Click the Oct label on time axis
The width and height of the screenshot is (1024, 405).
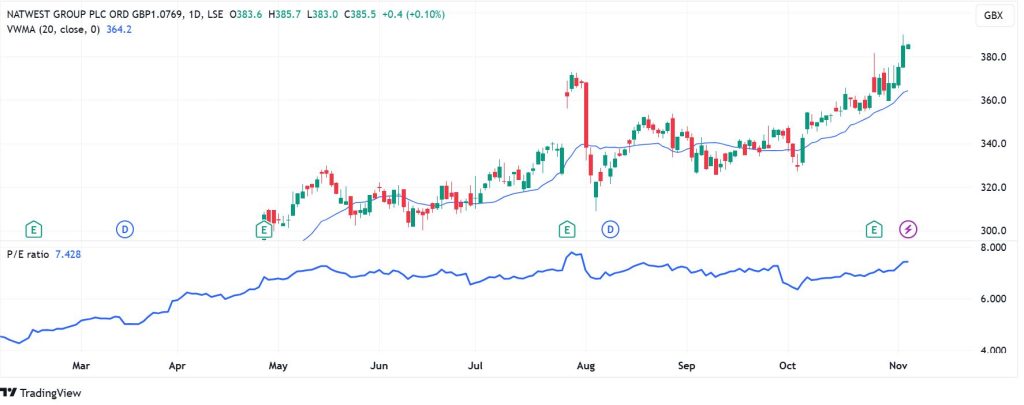788,366
